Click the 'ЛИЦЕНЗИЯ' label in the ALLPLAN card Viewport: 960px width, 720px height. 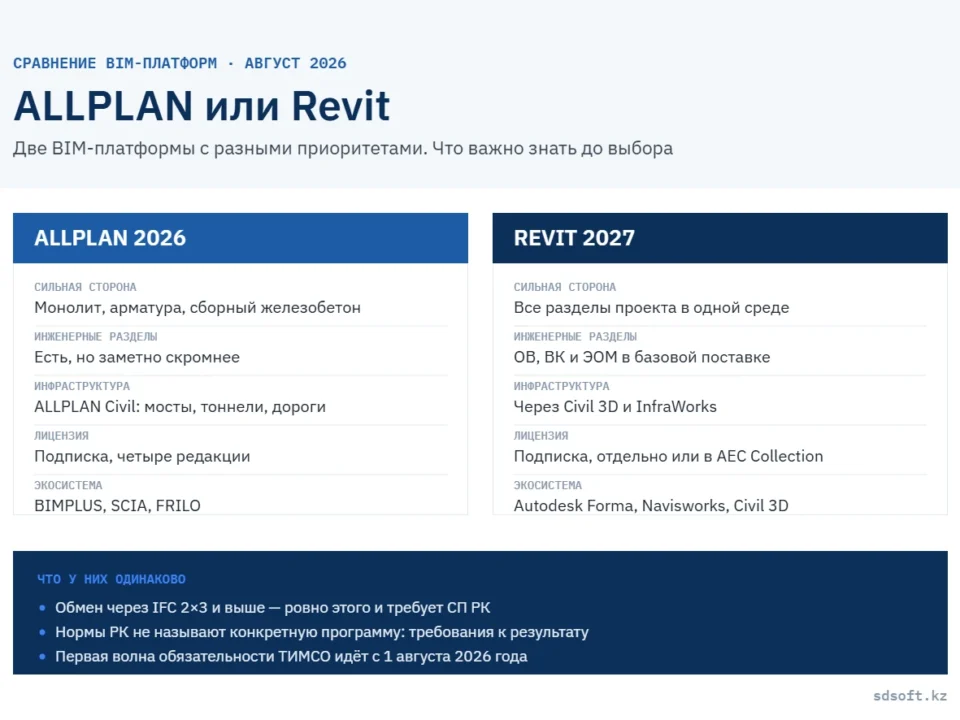point(61,436)
